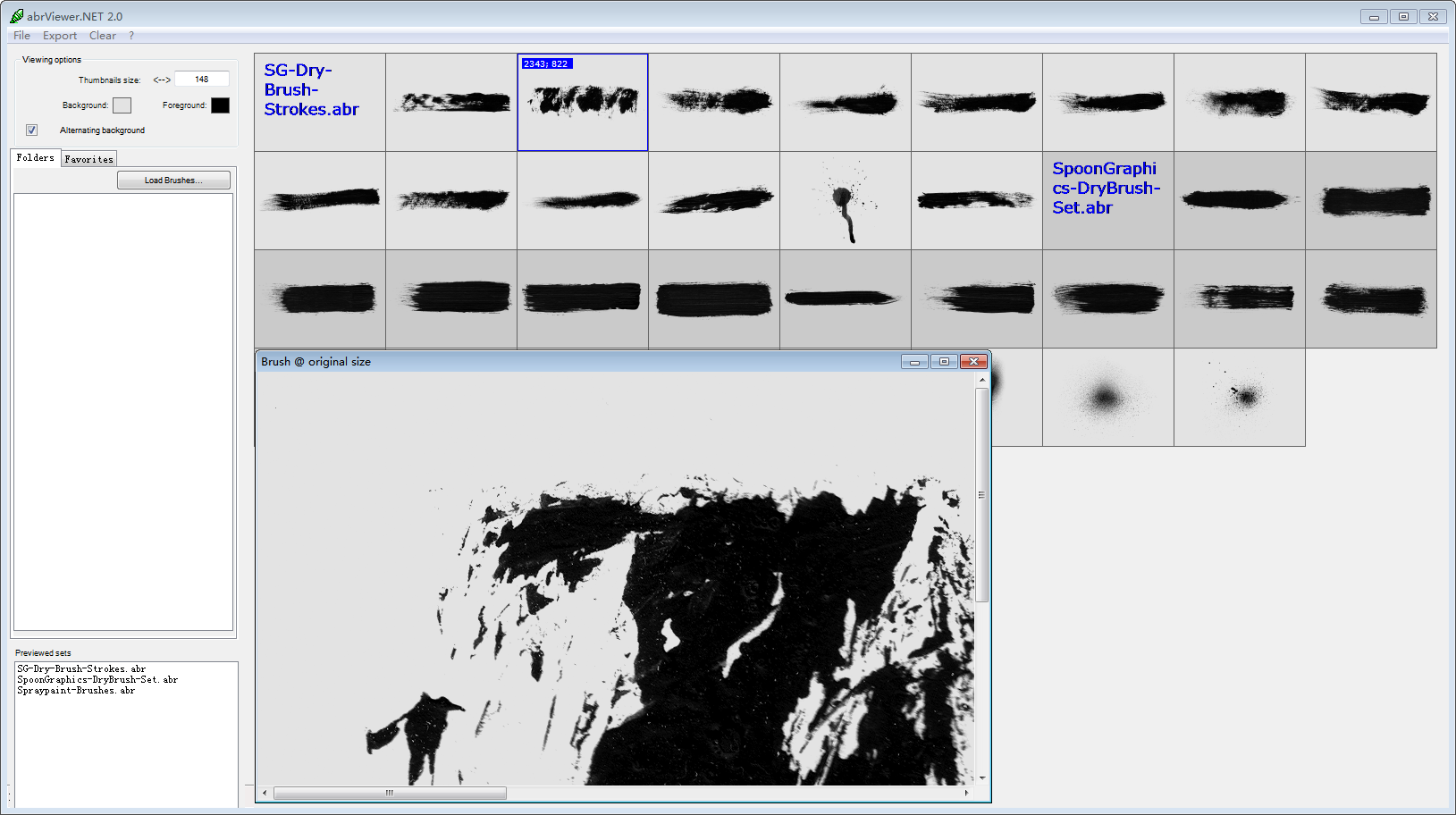Click the Thumbnails size input field

(202, 80)
